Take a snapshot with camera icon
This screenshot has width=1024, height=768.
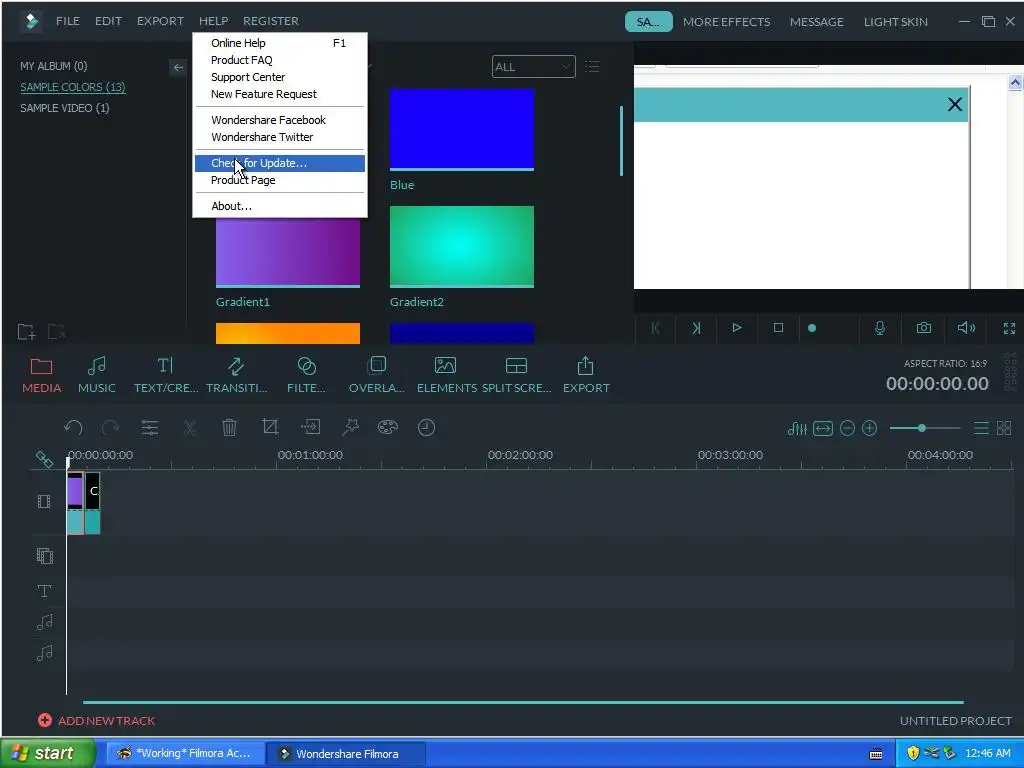[923, 328]
